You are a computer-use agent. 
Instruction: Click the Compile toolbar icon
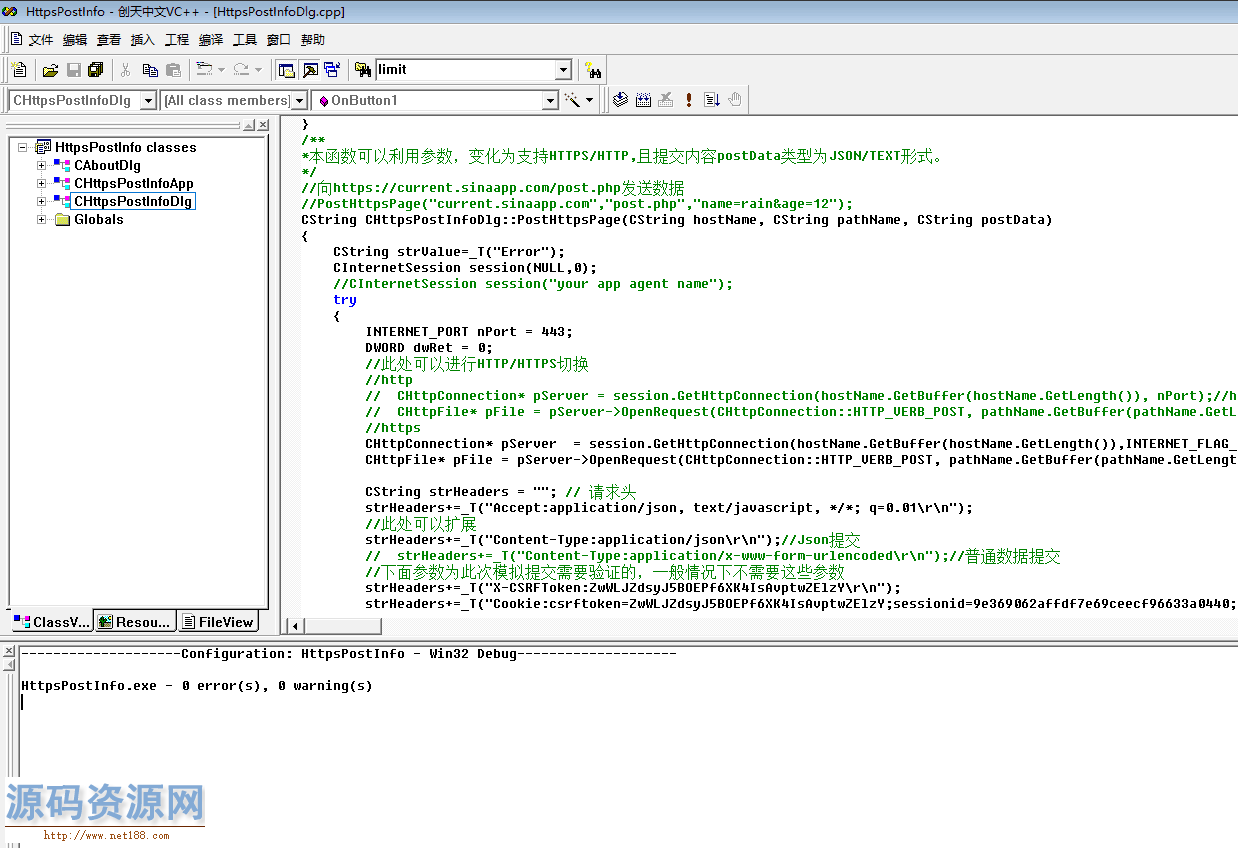point(620,100)
